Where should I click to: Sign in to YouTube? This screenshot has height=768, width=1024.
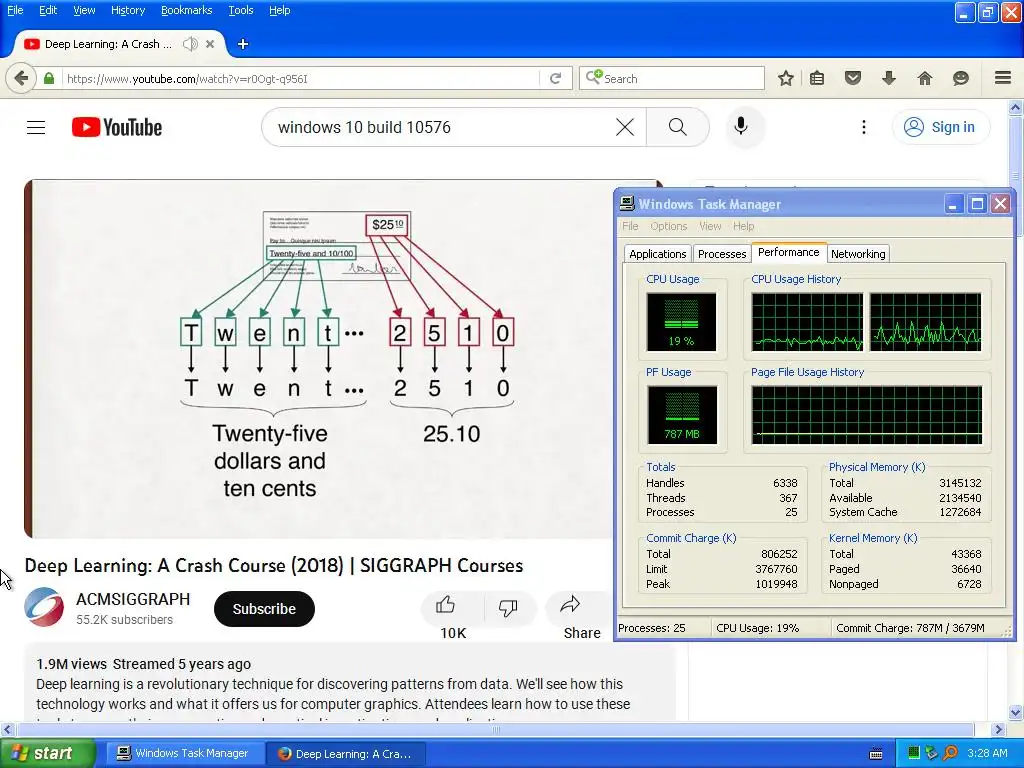click(940, 127)
